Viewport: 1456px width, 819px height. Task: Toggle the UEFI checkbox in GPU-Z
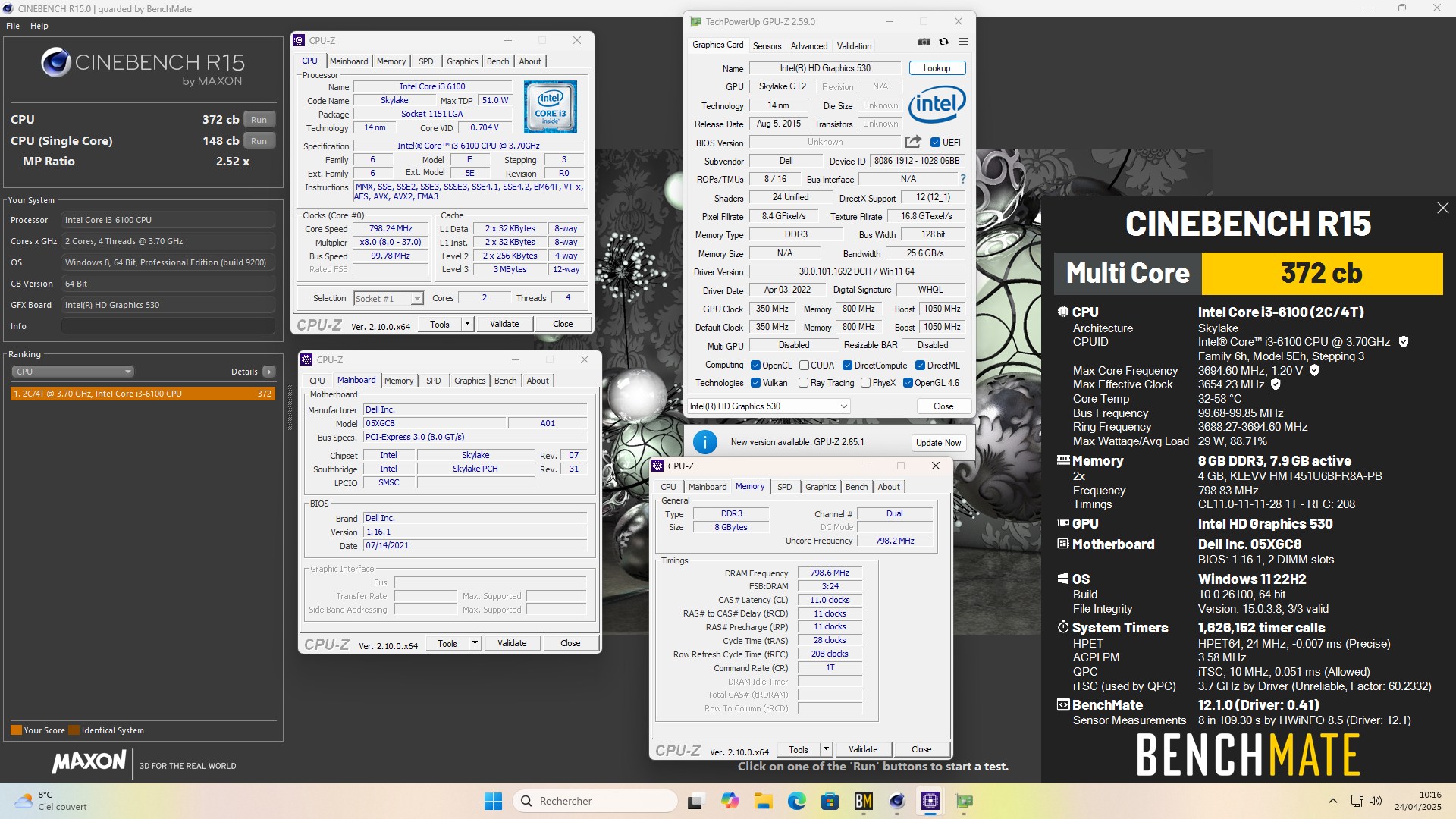[x=935, y=143]
